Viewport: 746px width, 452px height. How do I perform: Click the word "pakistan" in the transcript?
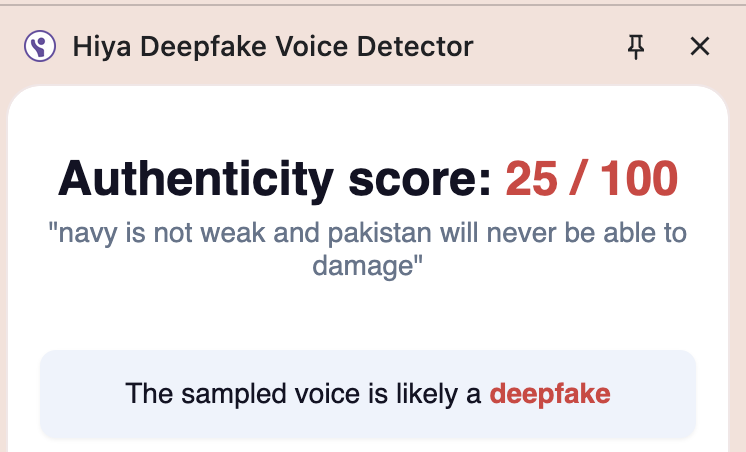click(380, 235)
